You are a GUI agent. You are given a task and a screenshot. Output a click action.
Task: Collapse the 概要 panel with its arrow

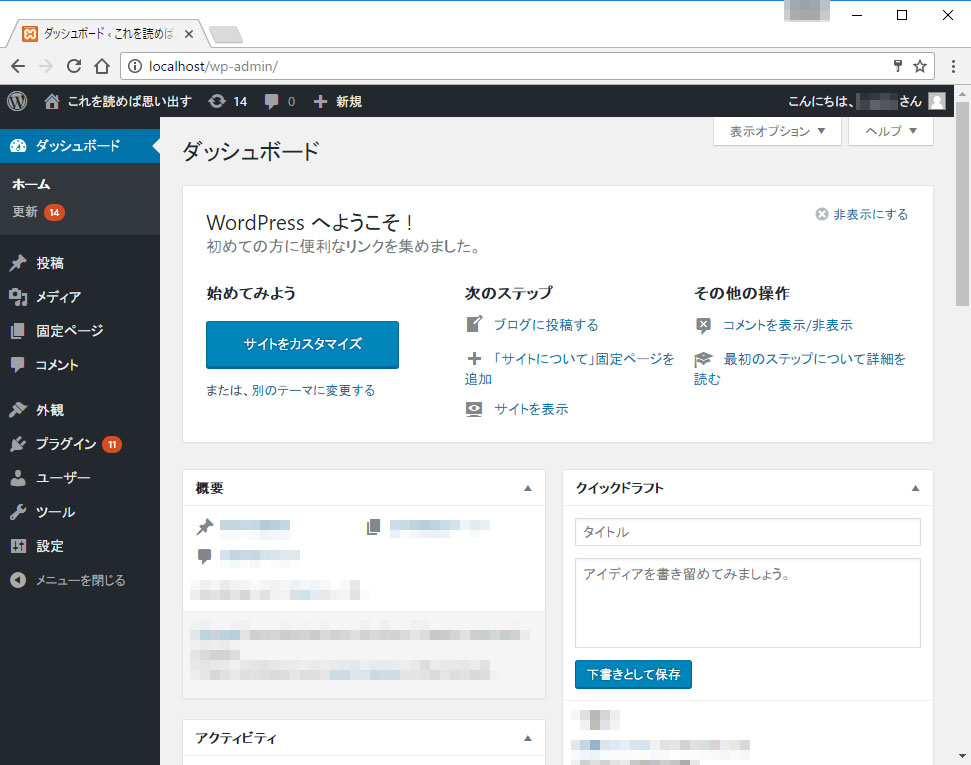coord(528,488)
